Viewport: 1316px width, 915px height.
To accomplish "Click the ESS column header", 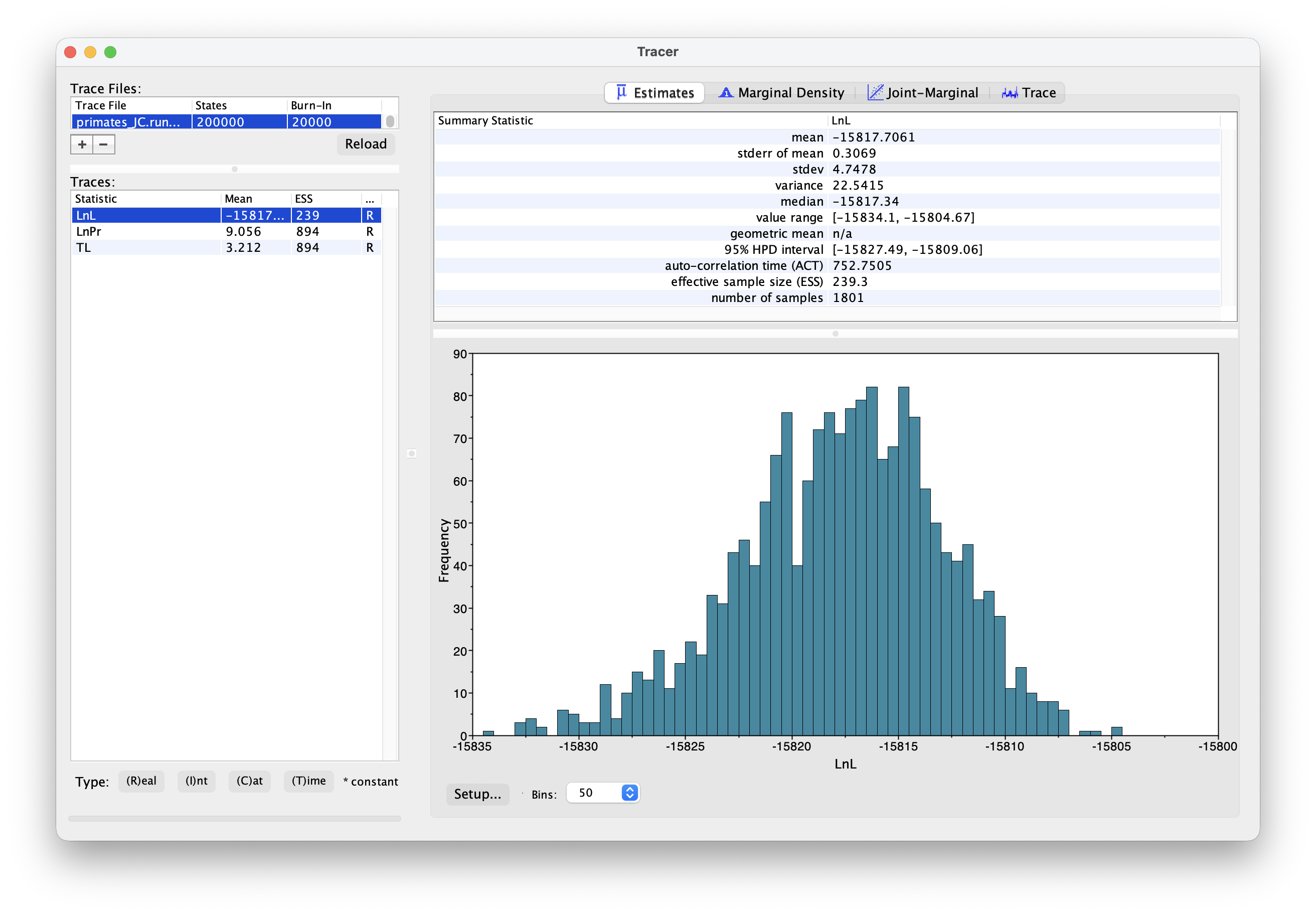I will tap(324, 199).
